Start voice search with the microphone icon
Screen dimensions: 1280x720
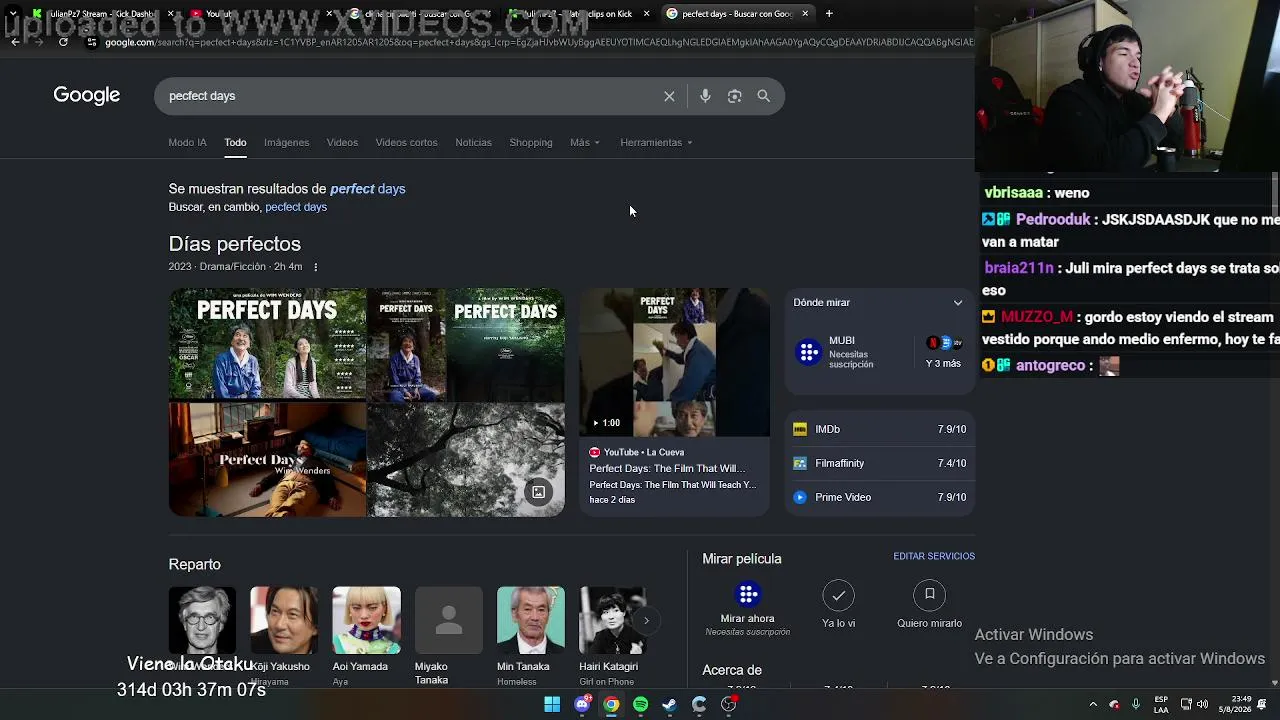coord(705,96)
